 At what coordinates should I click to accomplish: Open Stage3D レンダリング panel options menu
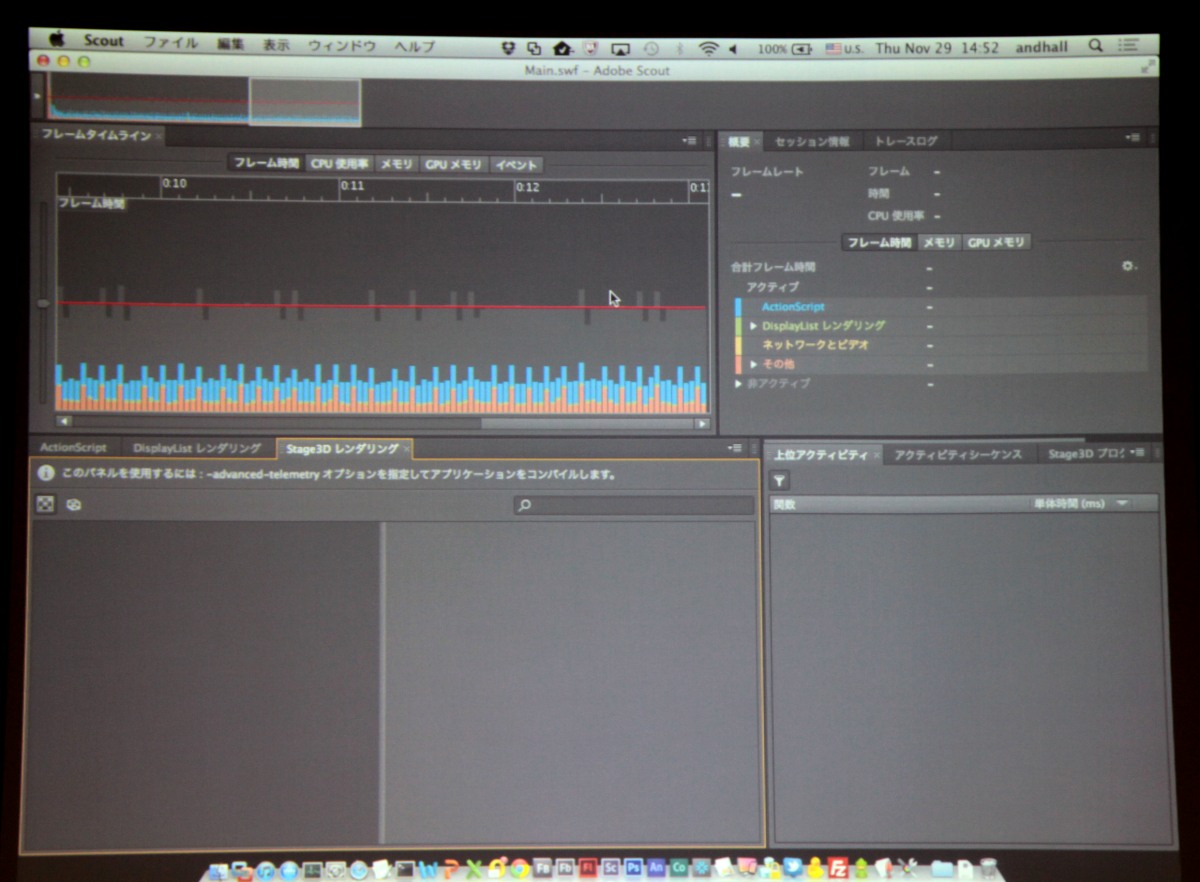tap(736, 448)
